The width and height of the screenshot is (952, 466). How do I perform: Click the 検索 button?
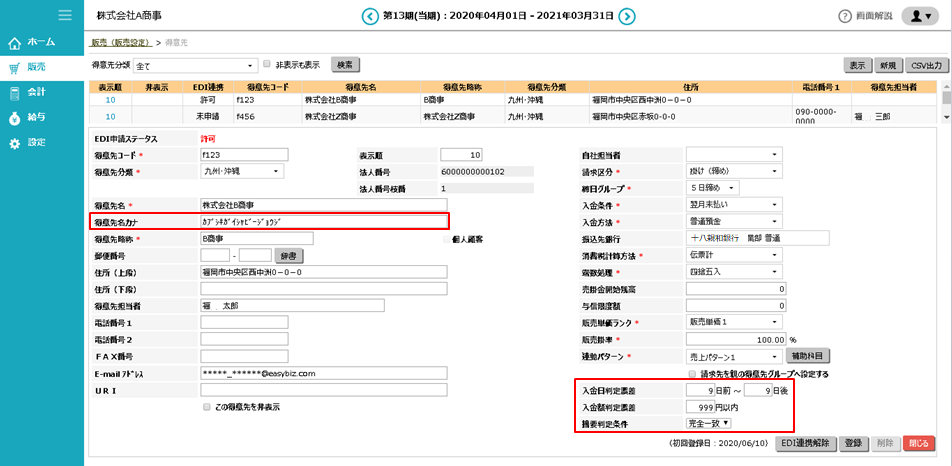345,64
